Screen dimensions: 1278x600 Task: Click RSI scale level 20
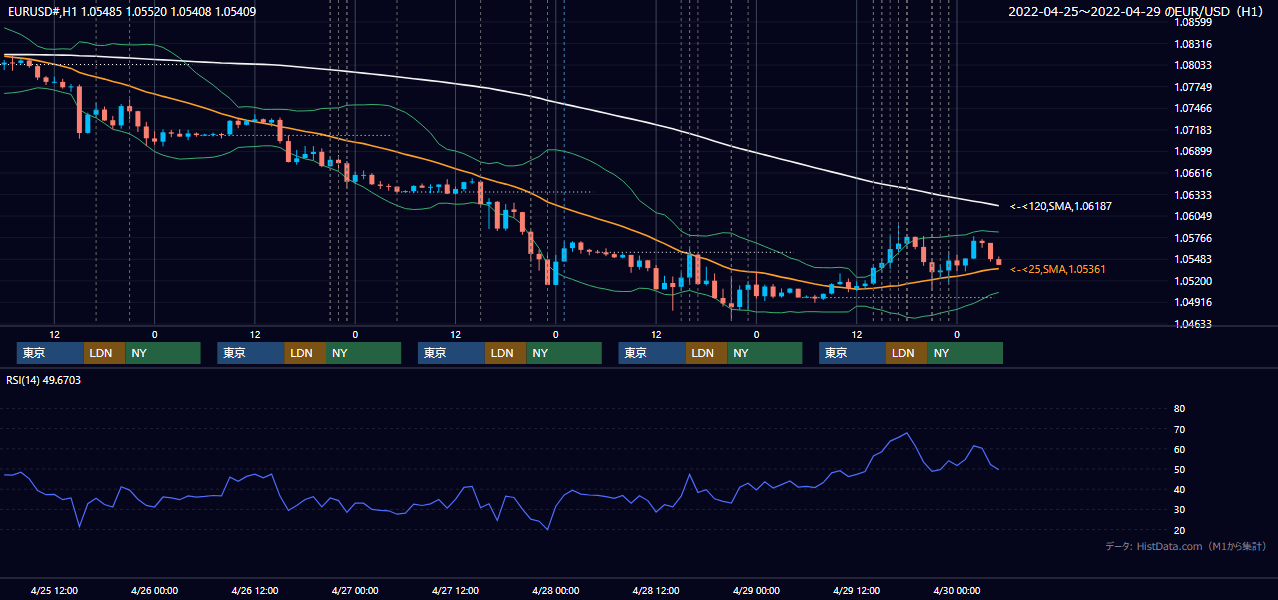pos(1179,530)
